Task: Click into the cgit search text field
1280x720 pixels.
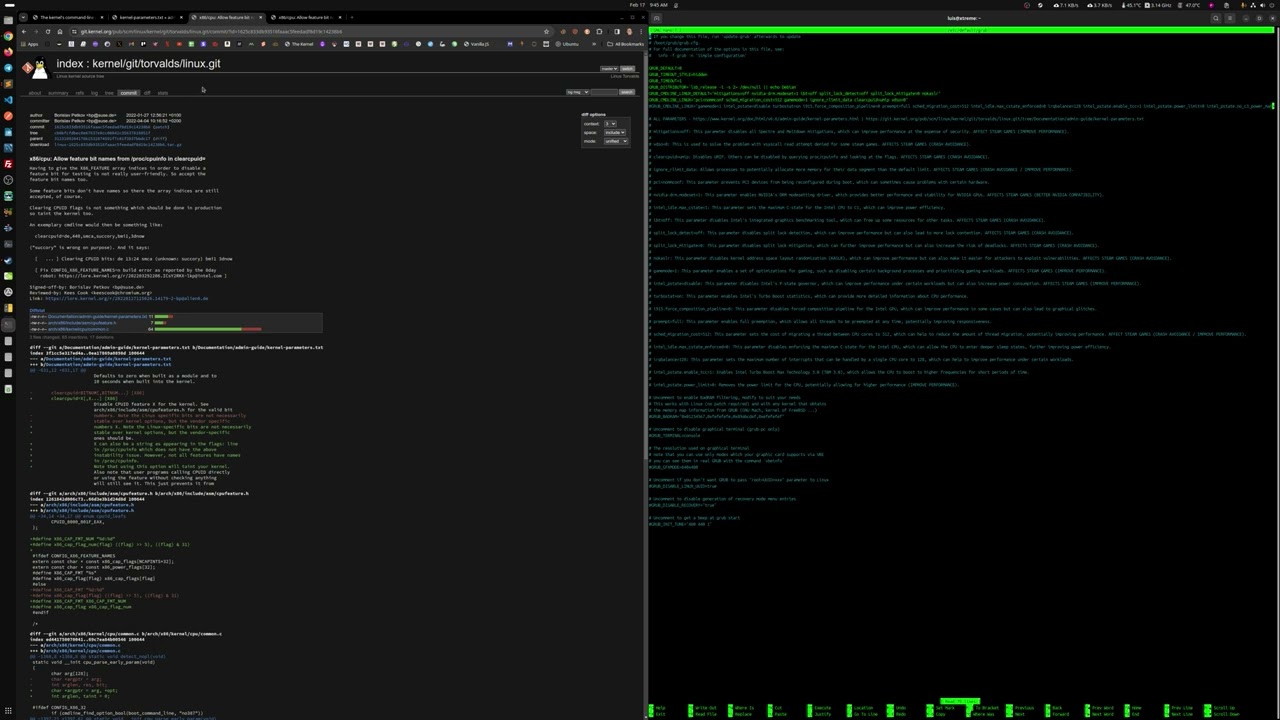Action: (604, 92)
